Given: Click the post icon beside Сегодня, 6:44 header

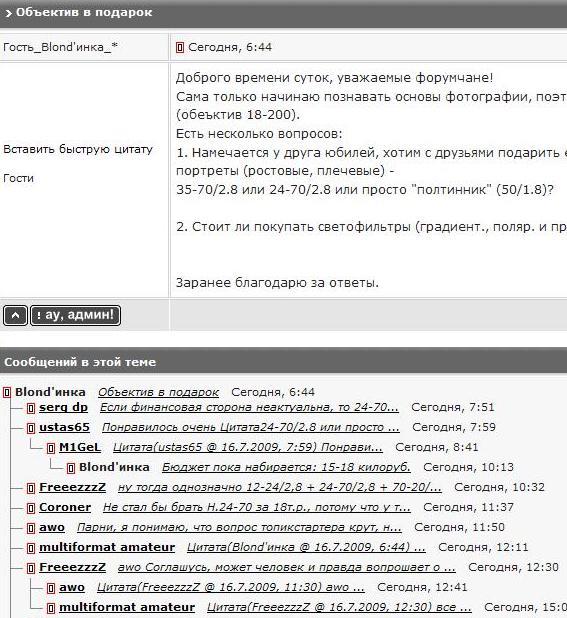Looking at the screenshot, I should pyautogui.click(x=180, y=48).
